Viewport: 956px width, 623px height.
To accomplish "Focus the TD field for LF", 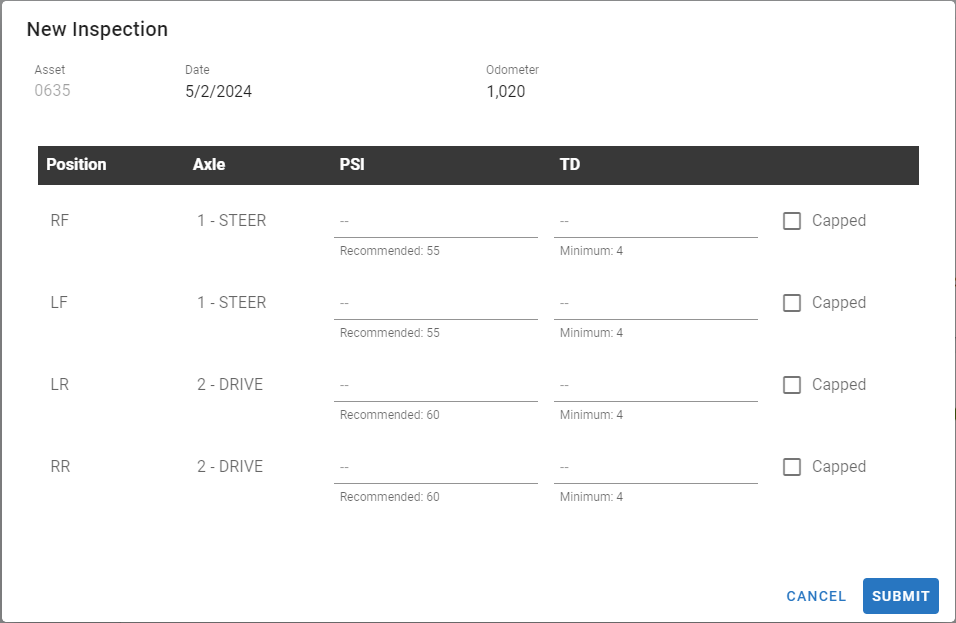I will click(x=655, y=303).
